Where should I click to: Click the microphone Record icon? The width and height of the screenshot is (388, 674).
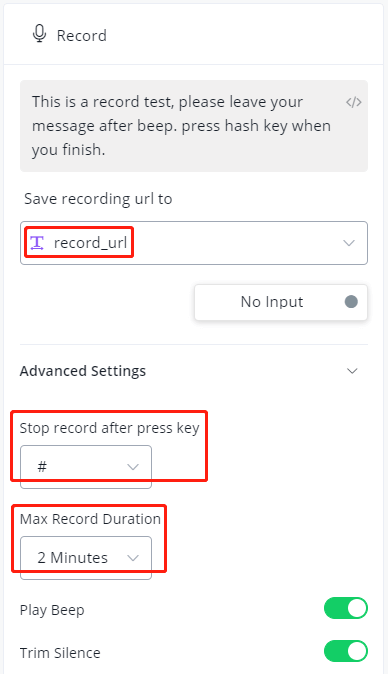[x=40, y=34]
